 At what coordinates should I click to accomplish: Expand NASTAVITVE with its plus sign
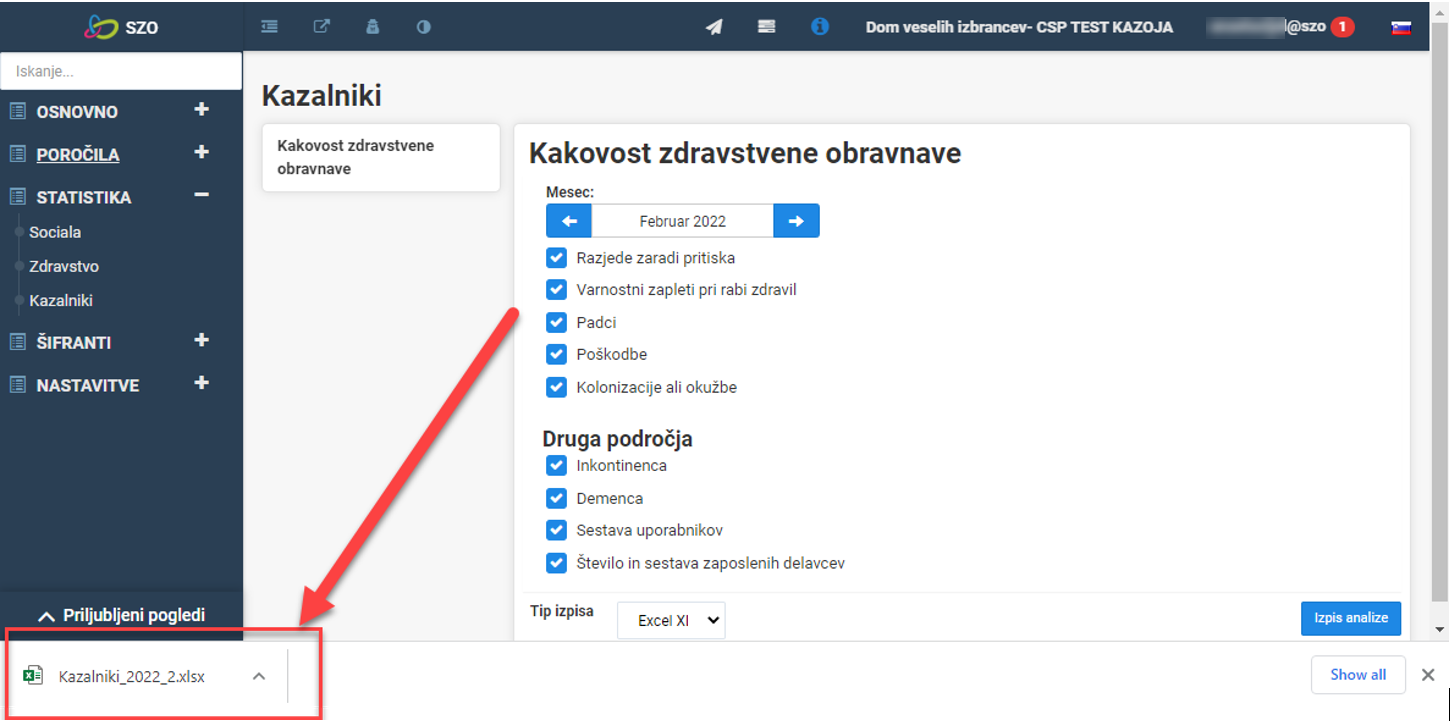point(201,383)
